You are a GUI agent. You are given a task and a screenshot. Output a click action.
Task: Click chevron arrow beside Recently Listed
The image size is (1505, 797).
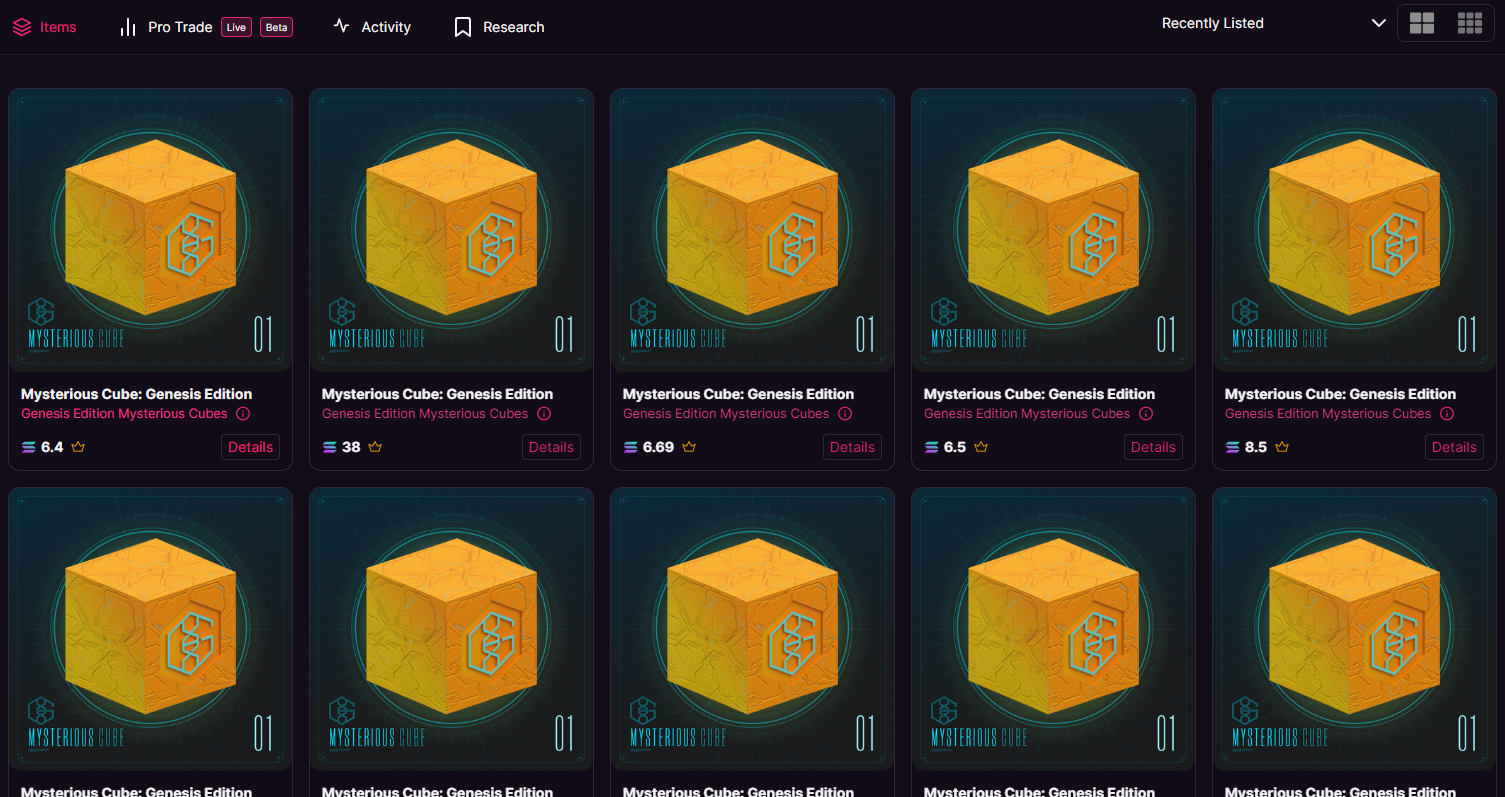(x=1379, y=23)
